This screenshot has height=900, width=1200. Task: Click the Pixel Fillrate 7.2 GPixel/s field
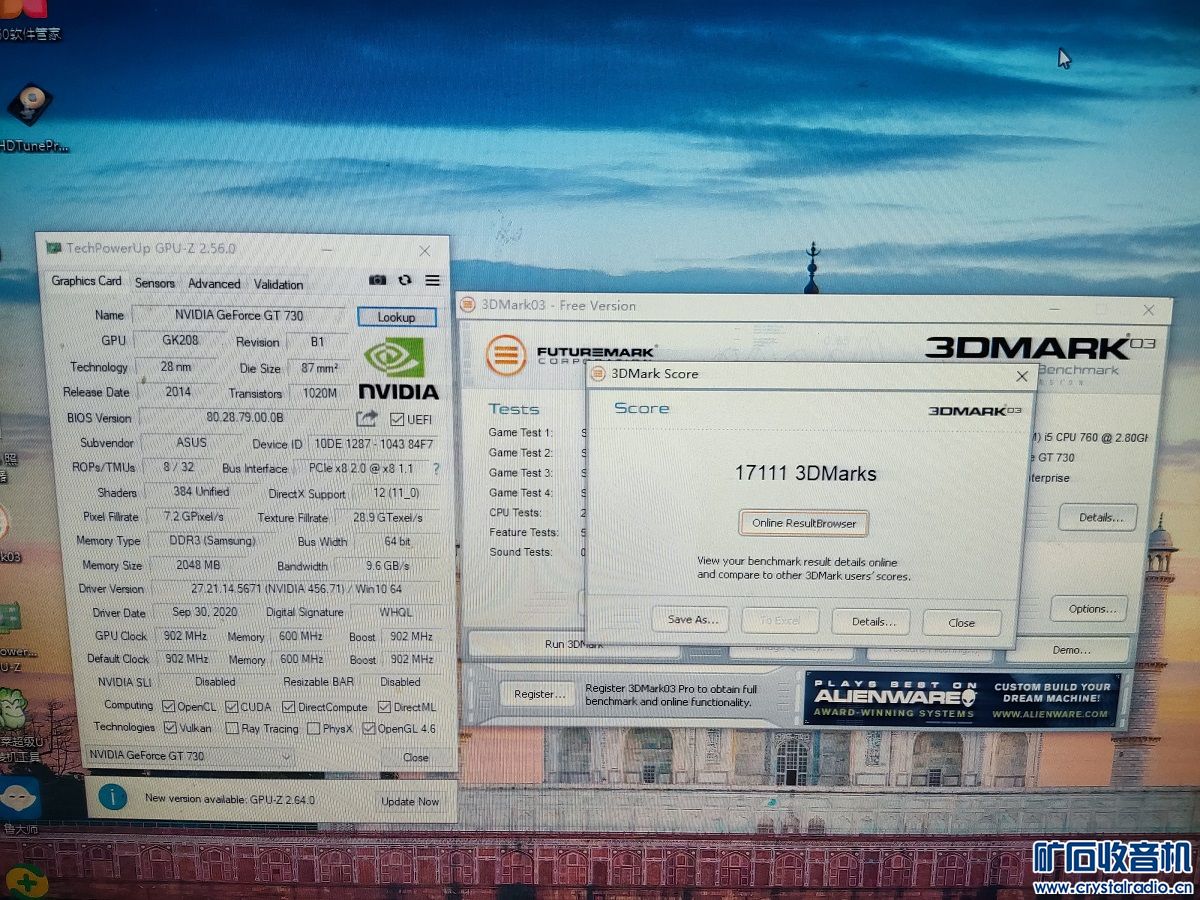tap(193, 517)
